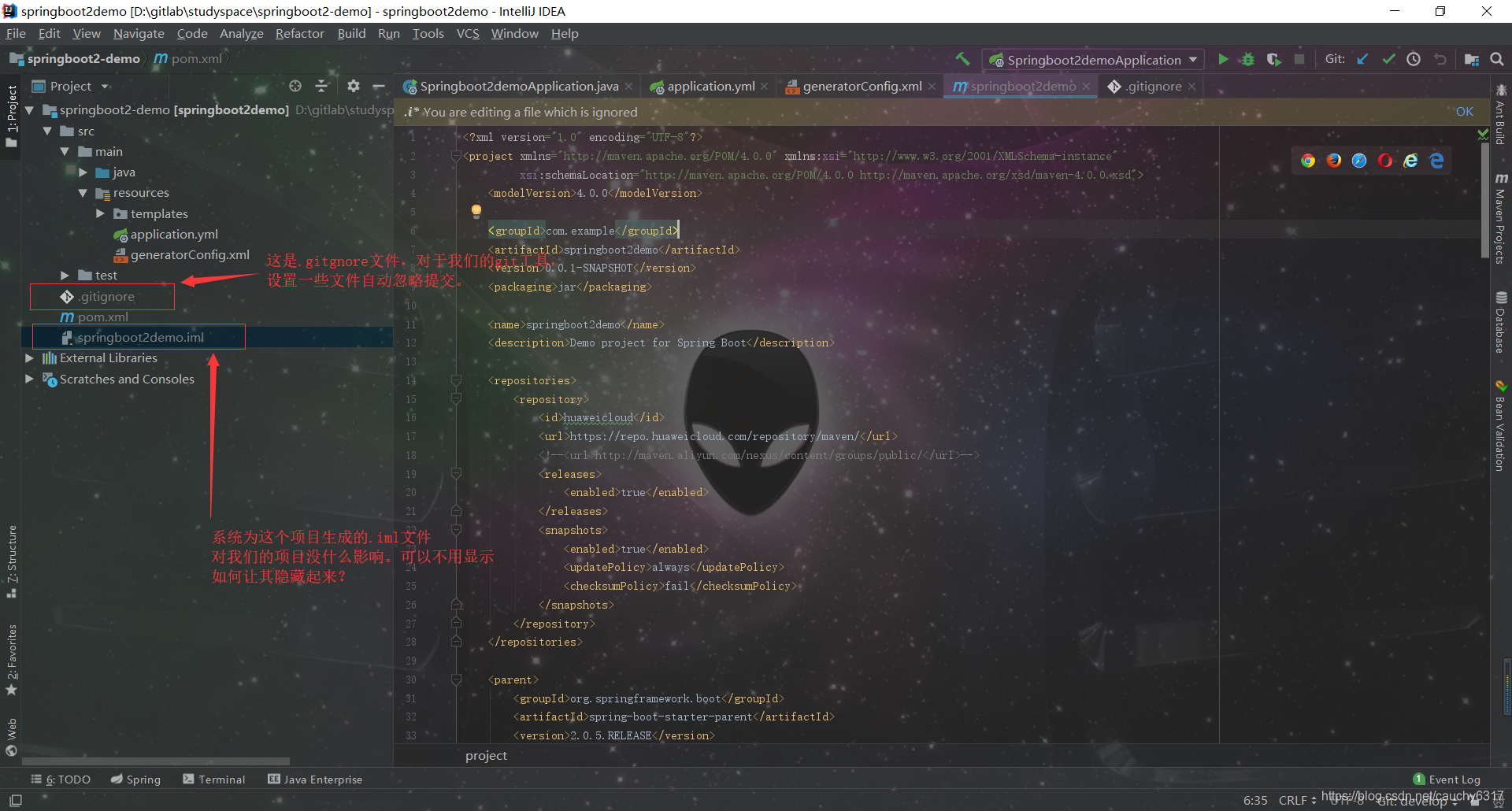Open pom.xml in Opera browser icon
Screen dimensions: 1512x811
tap(1385, 161)
